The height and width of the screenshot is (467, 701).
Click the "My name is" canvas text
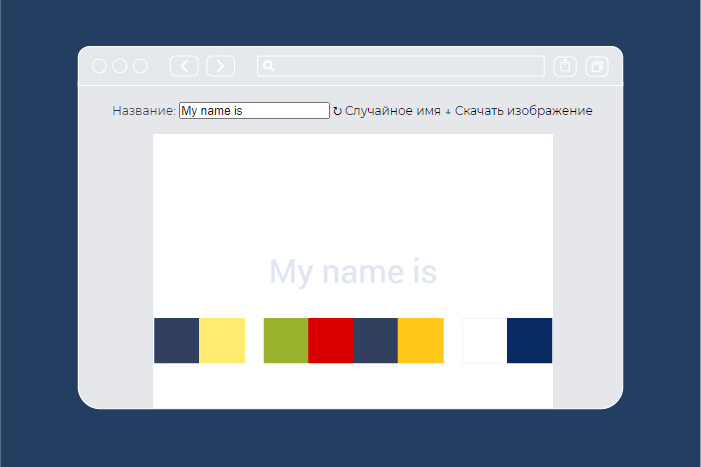353,272
